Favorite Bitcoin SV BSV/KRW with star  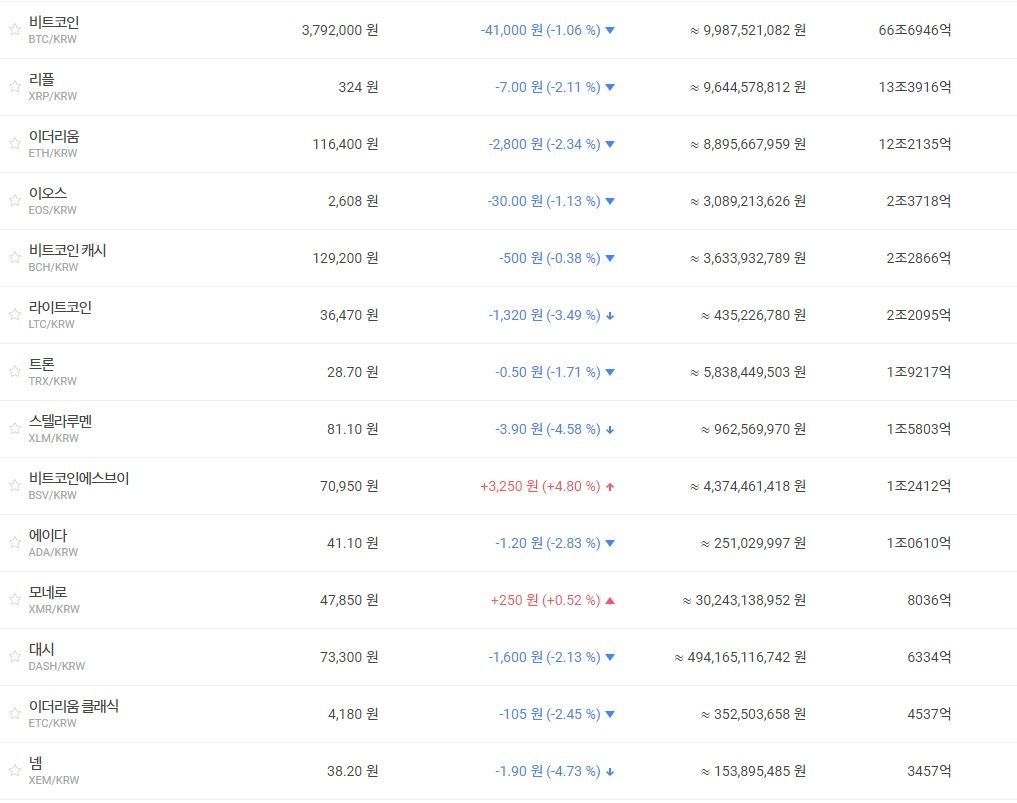click(14, 486)
